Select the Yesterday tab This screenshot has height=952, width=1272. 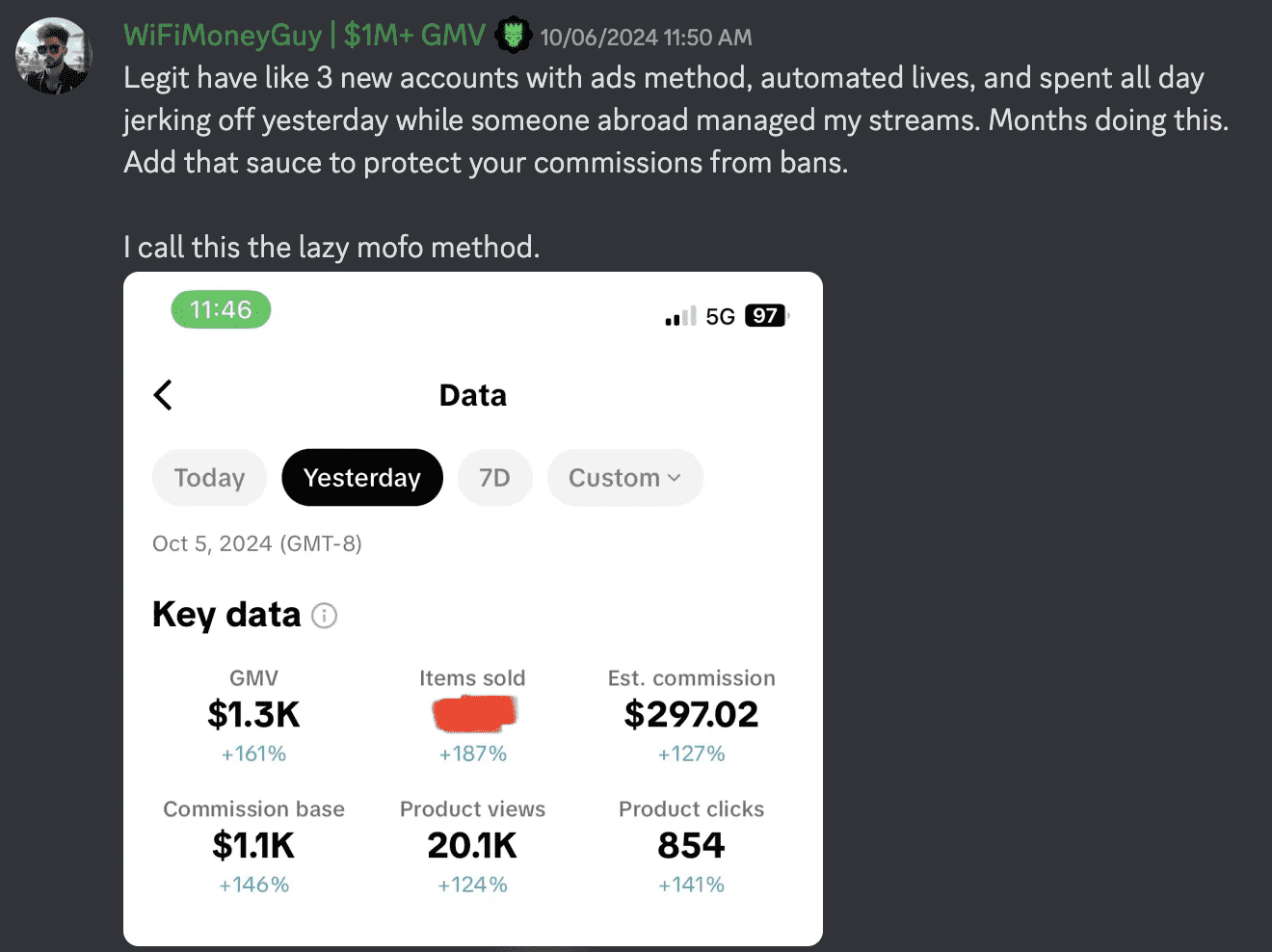pos(362,478)
